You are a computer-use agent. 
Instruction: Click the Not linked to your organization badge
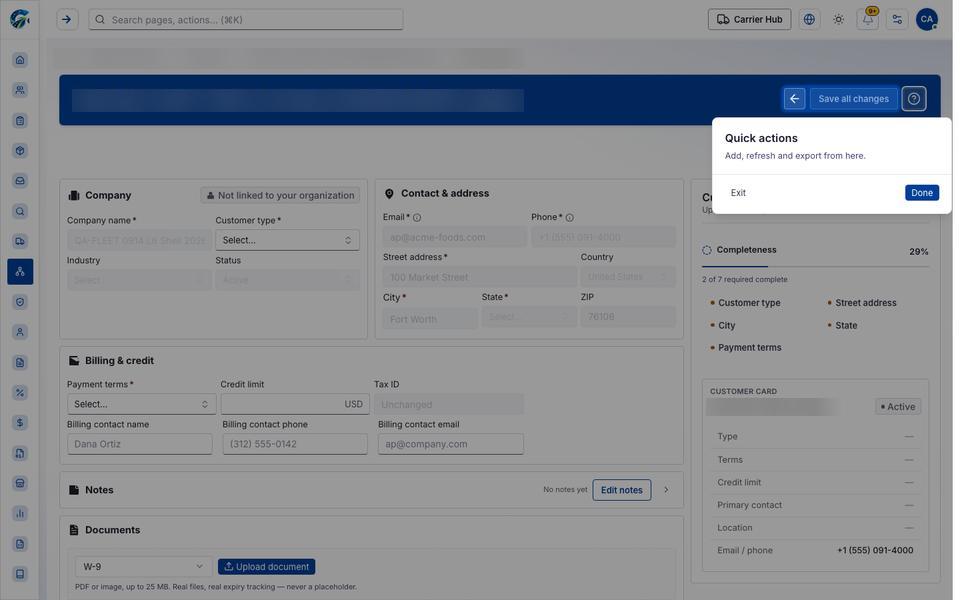point(280,195)
